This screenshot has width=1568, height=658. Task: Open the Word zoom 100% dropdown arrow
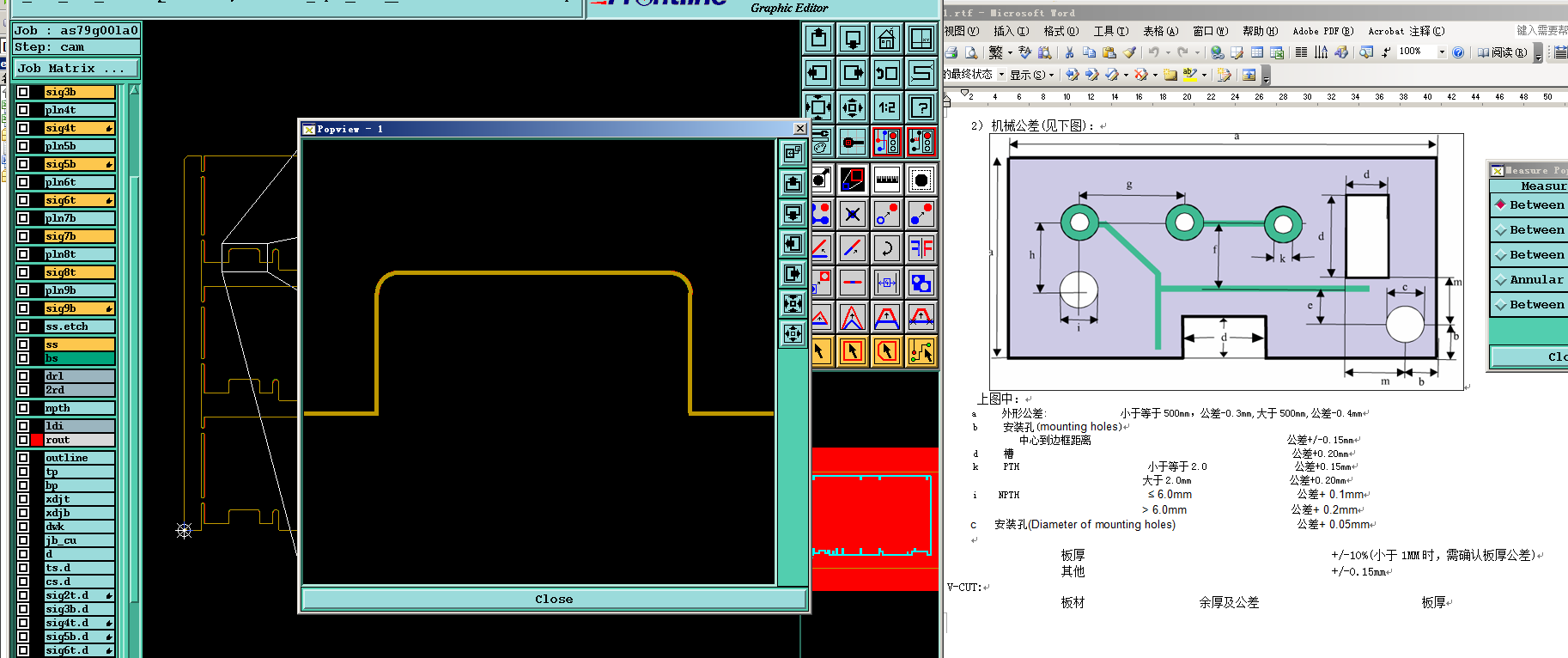(x=1442, y=52)
